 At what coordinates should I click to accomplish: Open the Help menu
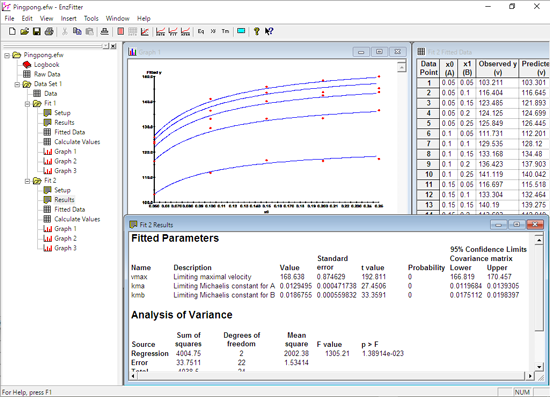click(x=143, y=19)
